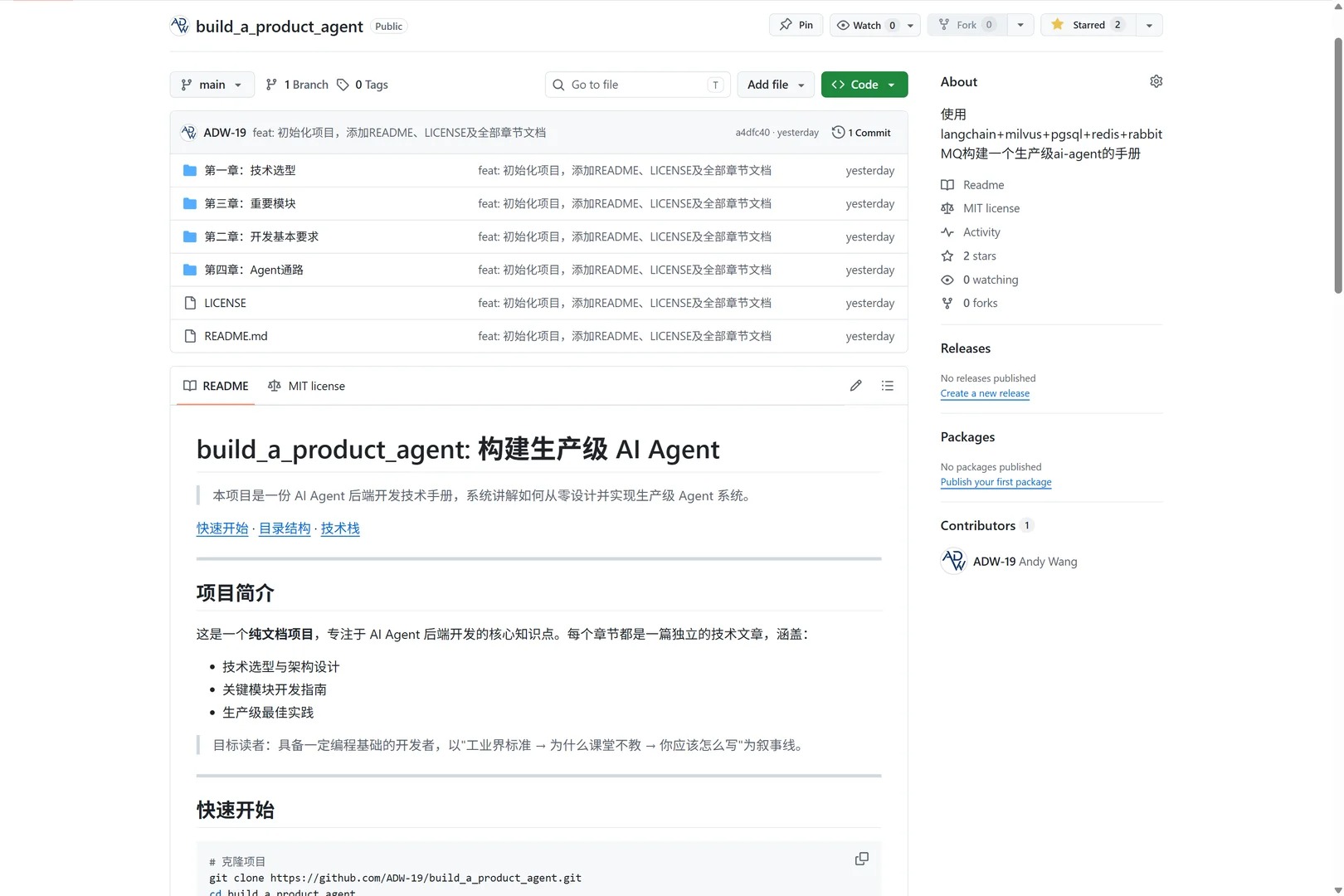Click the file icon next to LICENSE
The image size is (1344, 896).
point(190,303)
